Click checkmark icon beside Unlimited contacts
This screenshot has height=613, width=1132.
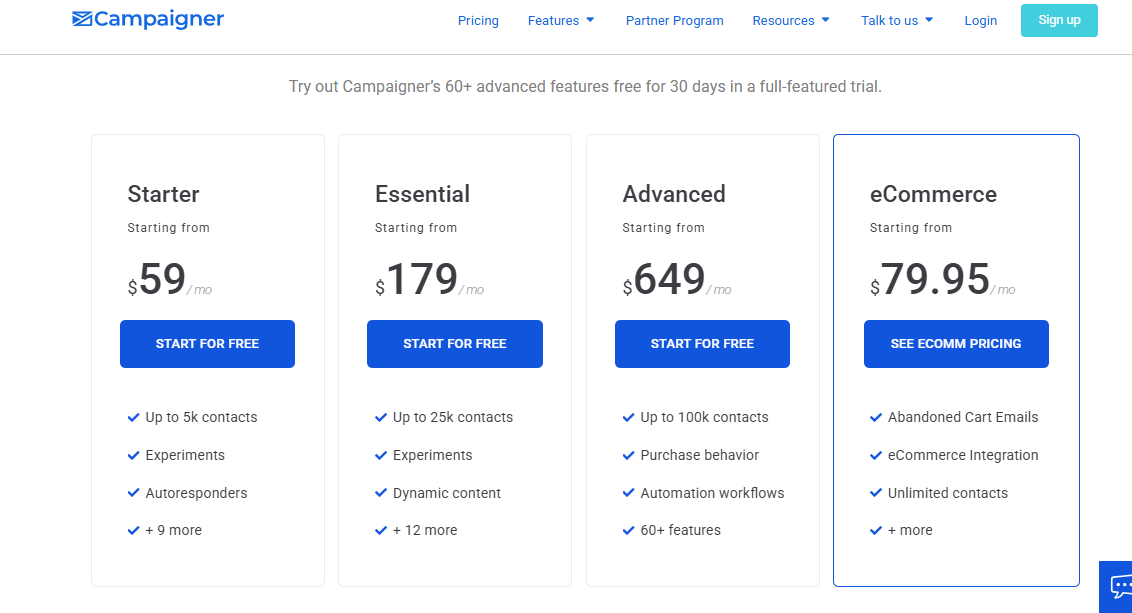point(875,493)
